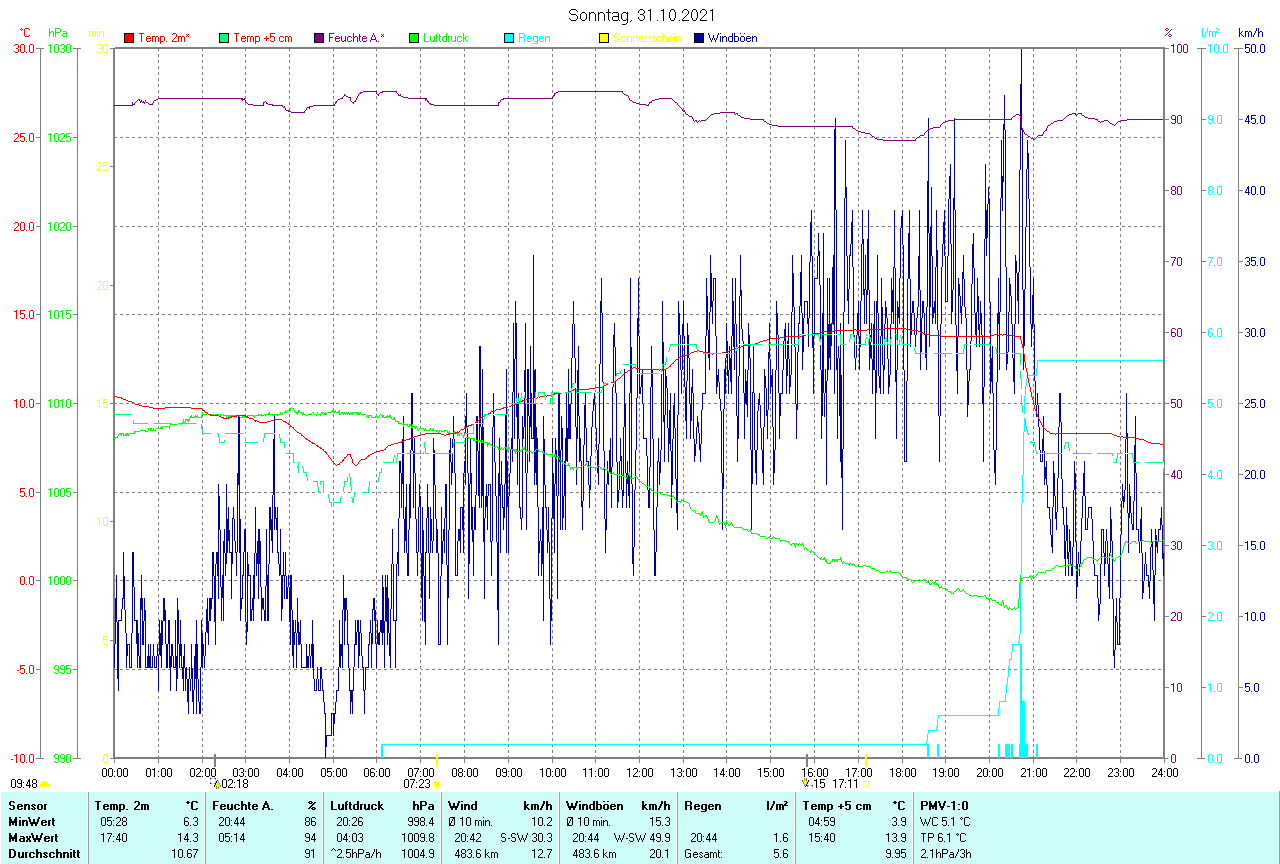Viewport: 1280px width, 864px height.
Task: Click the '^2.5hPa/h' pressure change value
Action: pyautogui.click(x=358, y=854)
